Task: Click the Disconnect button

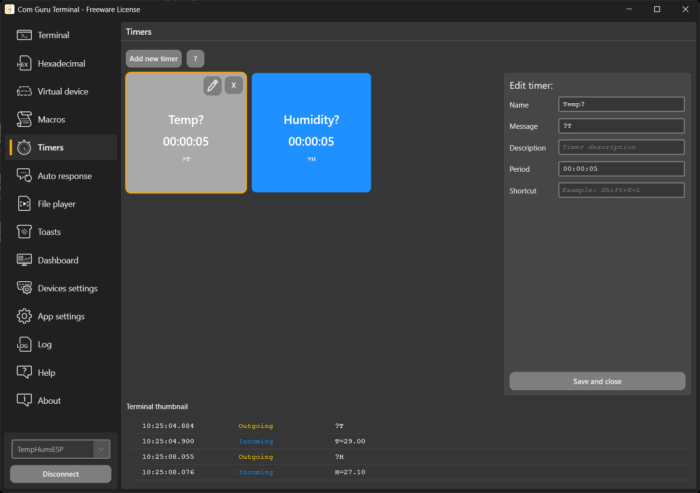Action: coord(60,474)
